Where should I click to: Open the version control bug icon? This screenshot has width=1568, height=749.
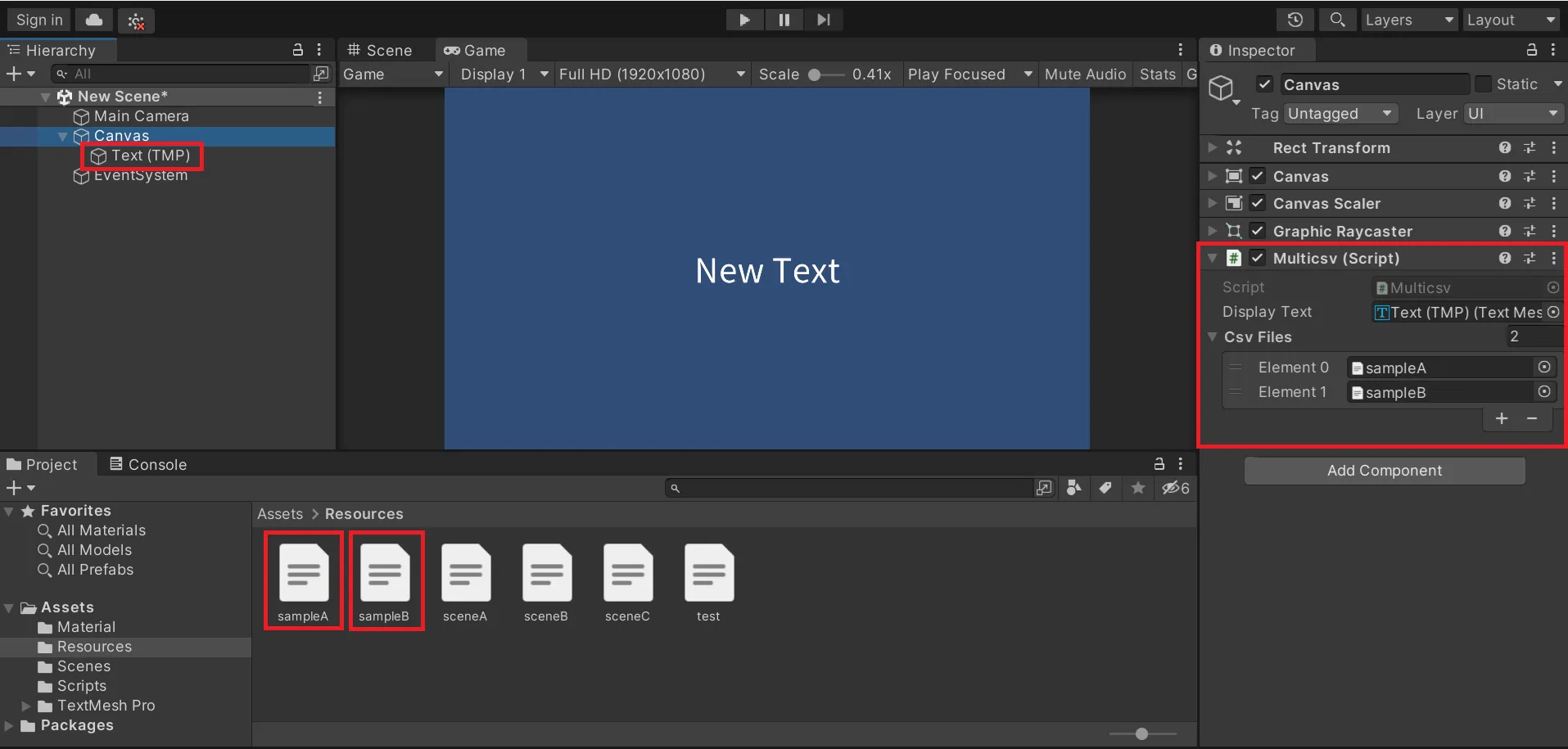coord(136,21)
